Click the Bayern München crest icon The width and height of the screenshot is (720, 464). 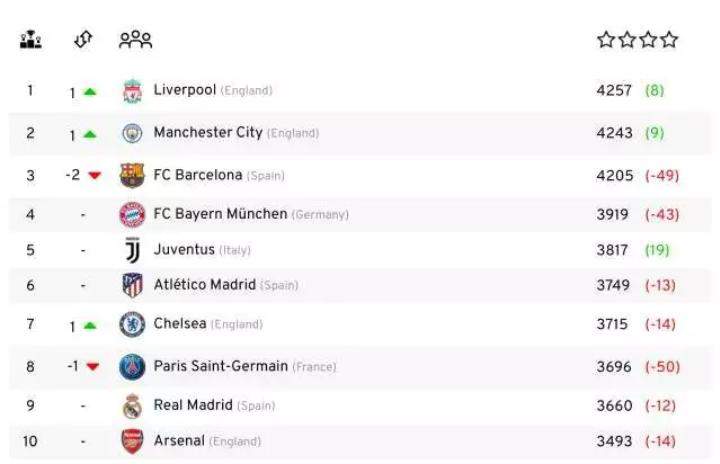point(132,215)
